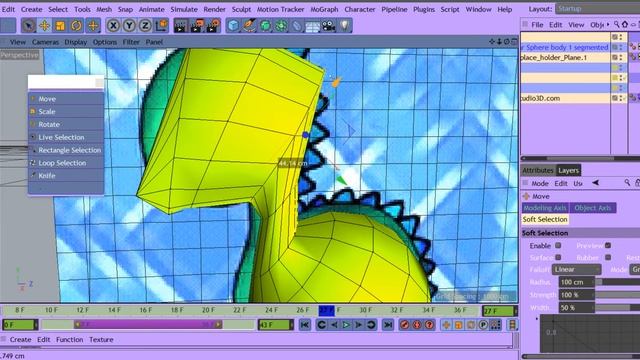Select the Modeling Axis tab
Image resolution: width=640 pixels, height=360 pixels.
545,208
